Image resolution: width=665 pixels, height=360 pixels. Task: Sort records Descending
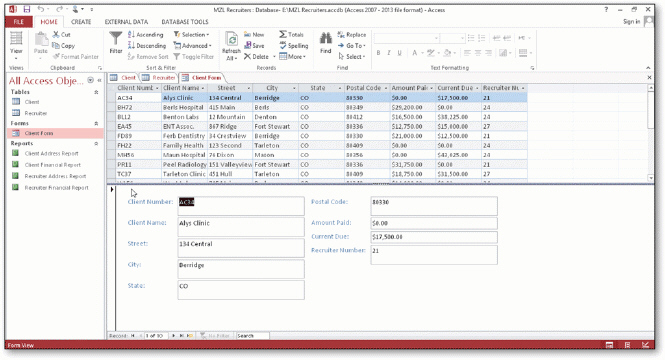(147, 45)
